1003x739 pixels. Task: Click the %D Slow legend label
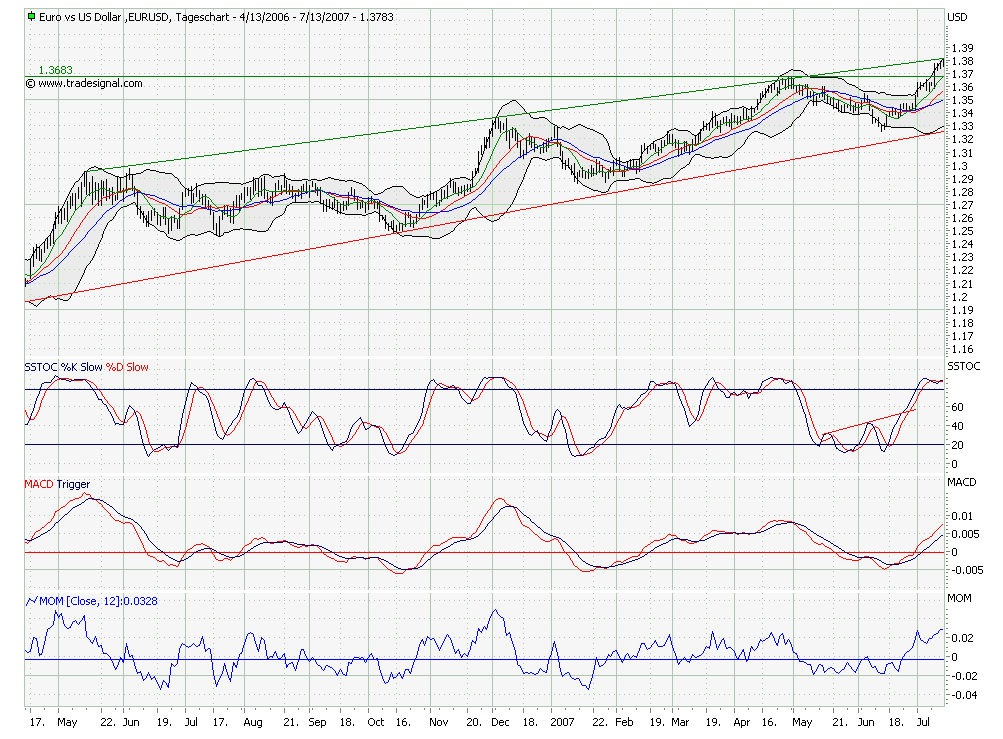(127, 367)
